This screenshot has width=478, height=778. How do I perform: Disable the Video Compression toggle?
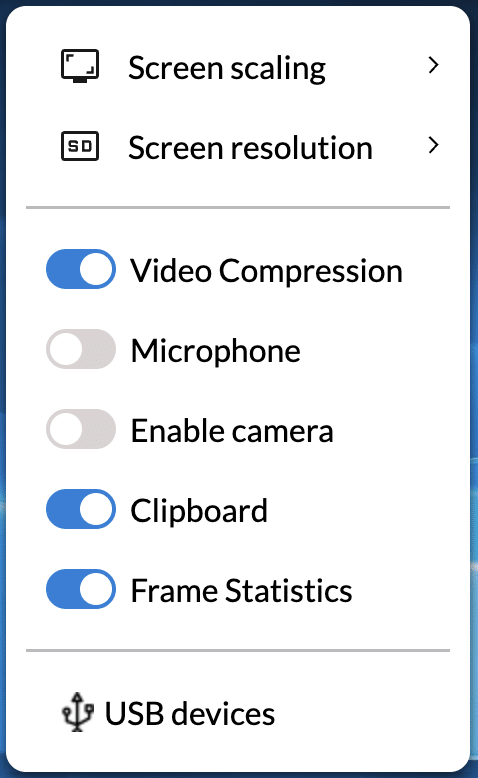pos(81,269)
